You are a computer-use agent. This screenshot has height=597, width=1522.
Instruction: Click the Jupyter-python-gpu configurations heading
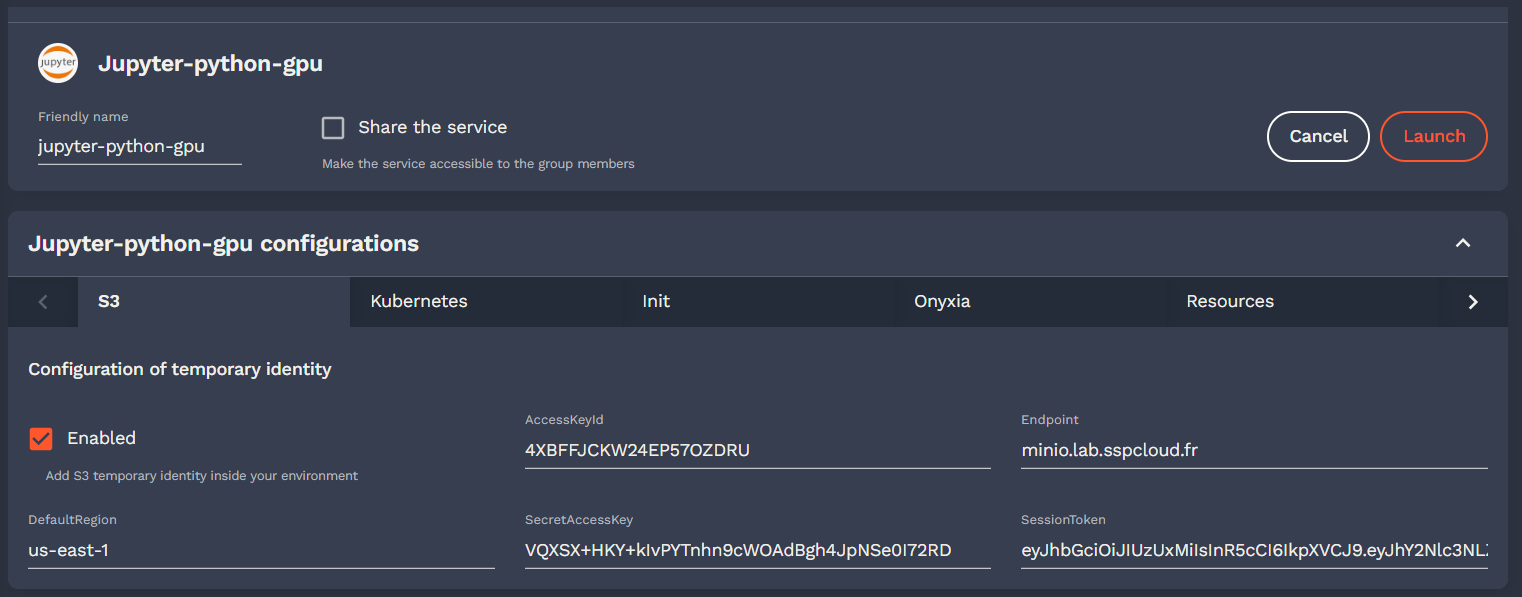coord(223,243)
